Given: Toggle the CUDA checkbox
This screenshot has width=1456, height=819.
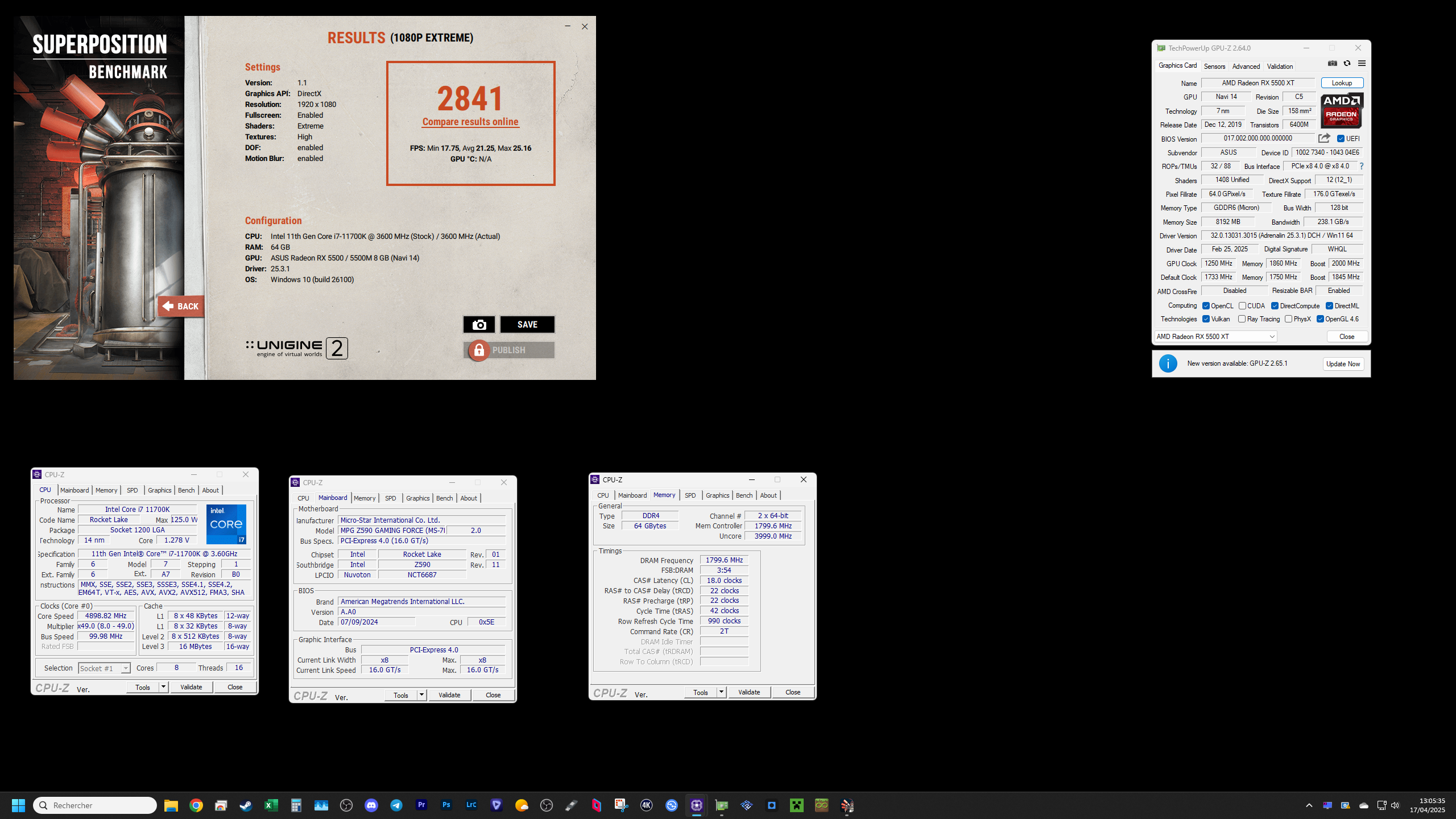Looking at the screenshot, I should [1242, 306].
